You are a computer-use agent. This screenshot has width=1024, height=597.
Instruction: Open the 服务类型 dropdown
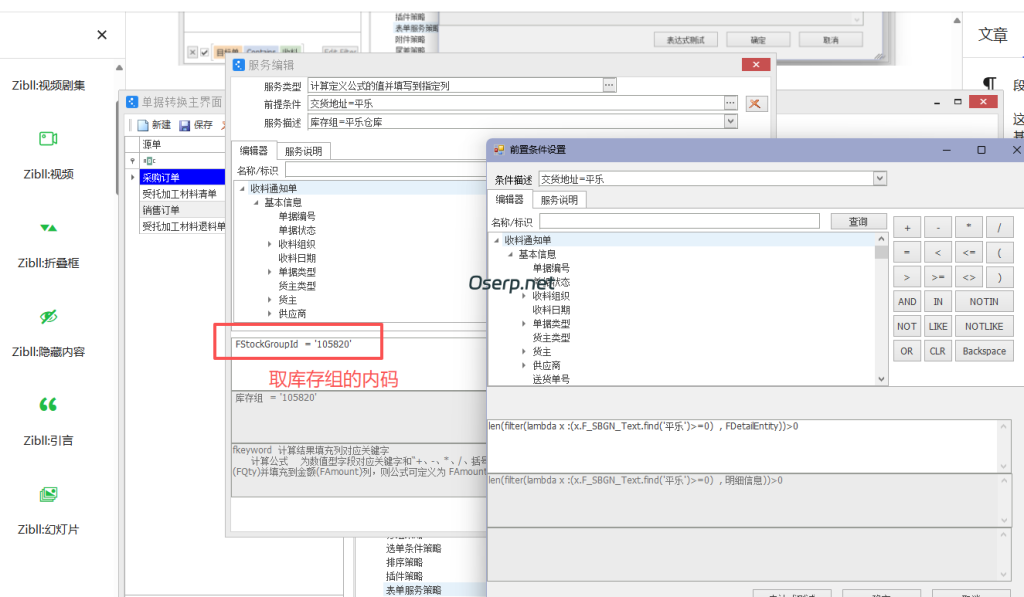[x=611, y=84]
